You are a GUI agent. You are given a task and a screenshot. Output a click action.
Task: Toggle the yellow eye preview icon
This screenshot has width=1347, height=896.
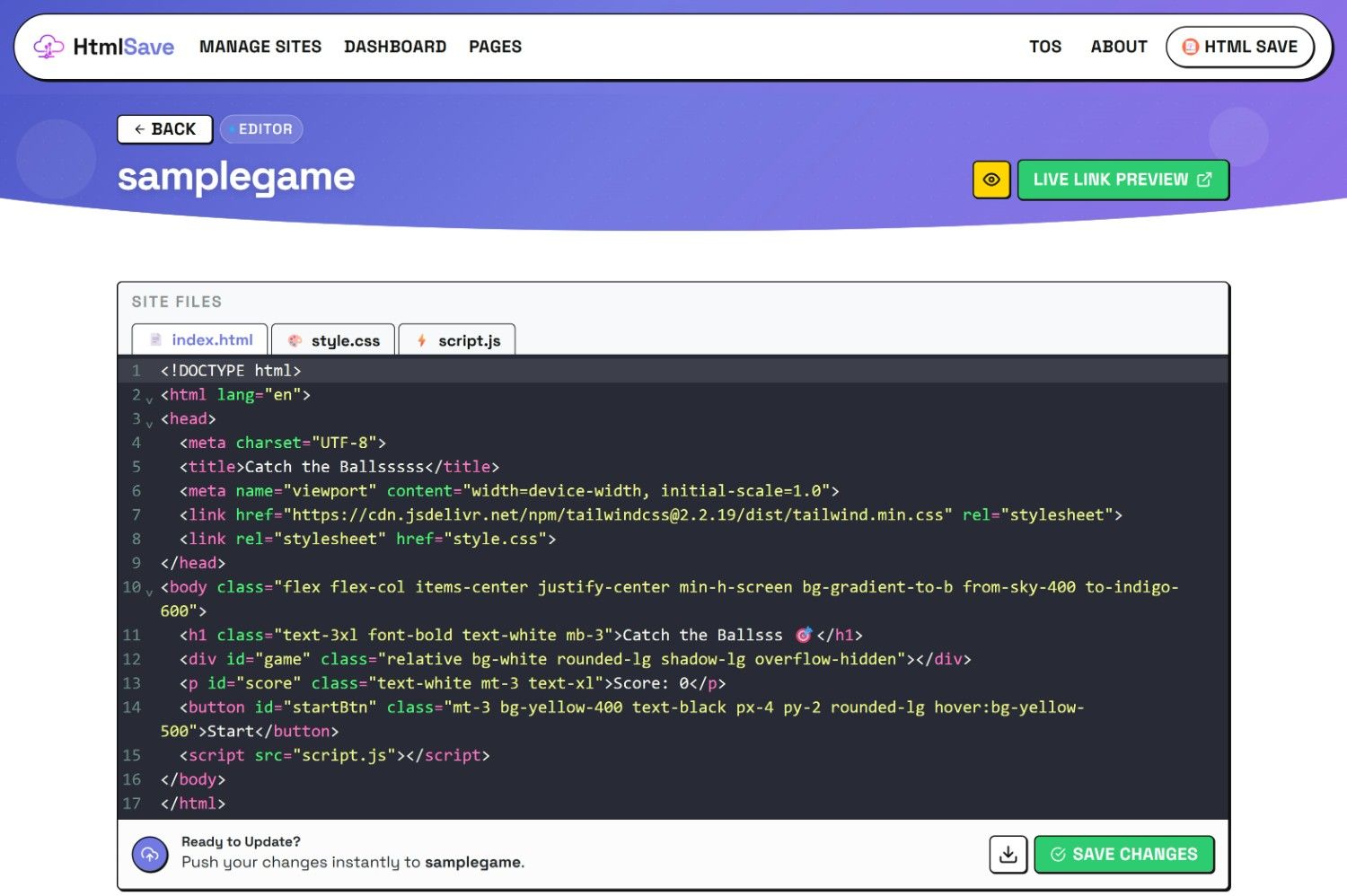[991, 180]
